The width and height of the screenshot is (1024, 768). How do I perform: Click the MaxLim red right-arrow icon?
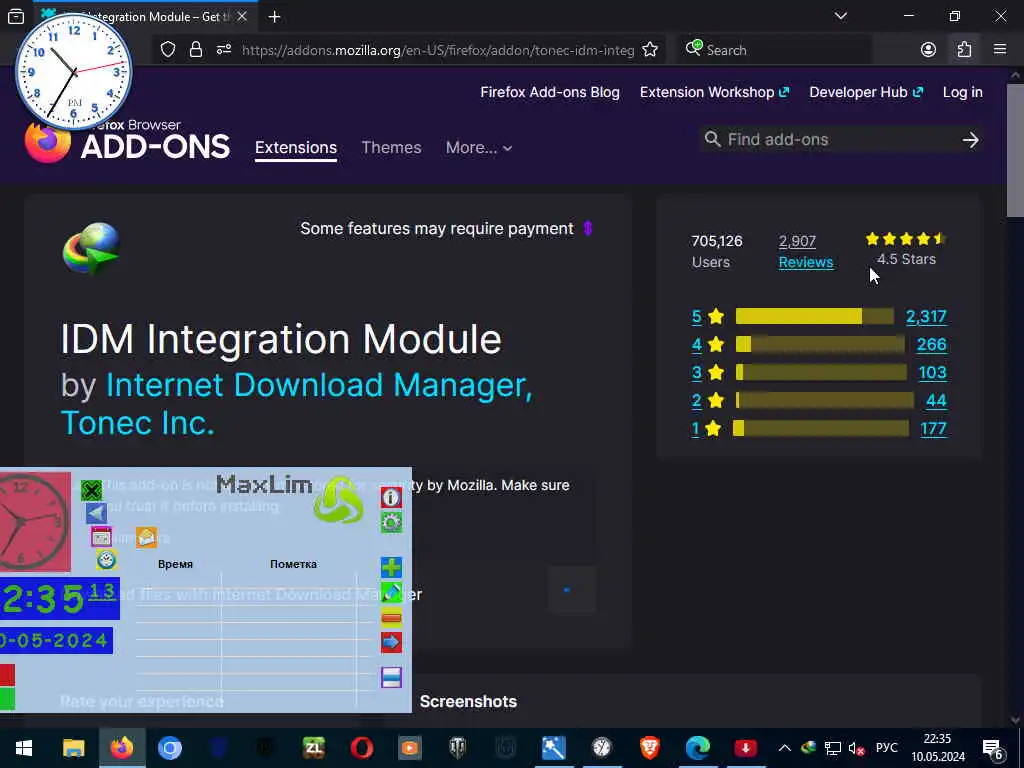391,643
